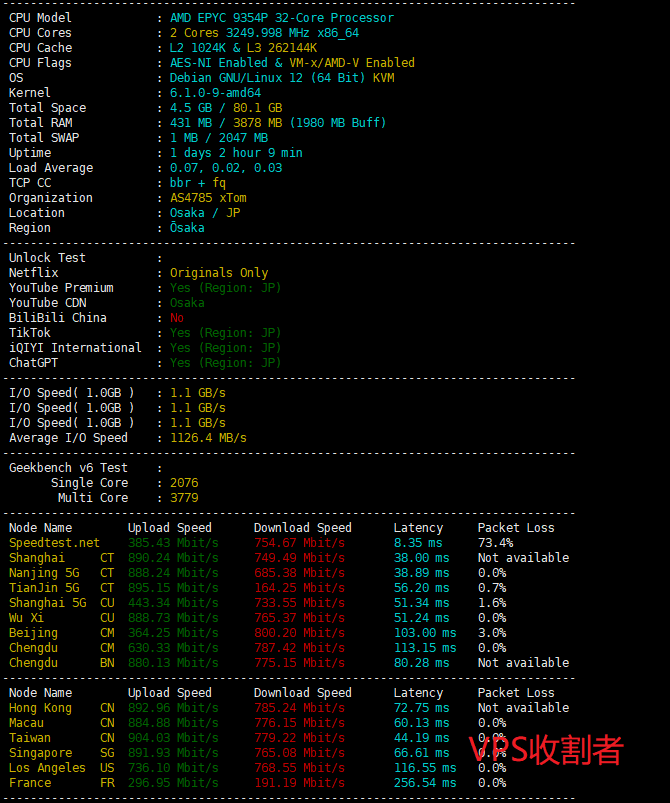This screenshot has width=670, height=803.
Task: Click the Netflix Originals Only result
Action: [x=219, y=273]
